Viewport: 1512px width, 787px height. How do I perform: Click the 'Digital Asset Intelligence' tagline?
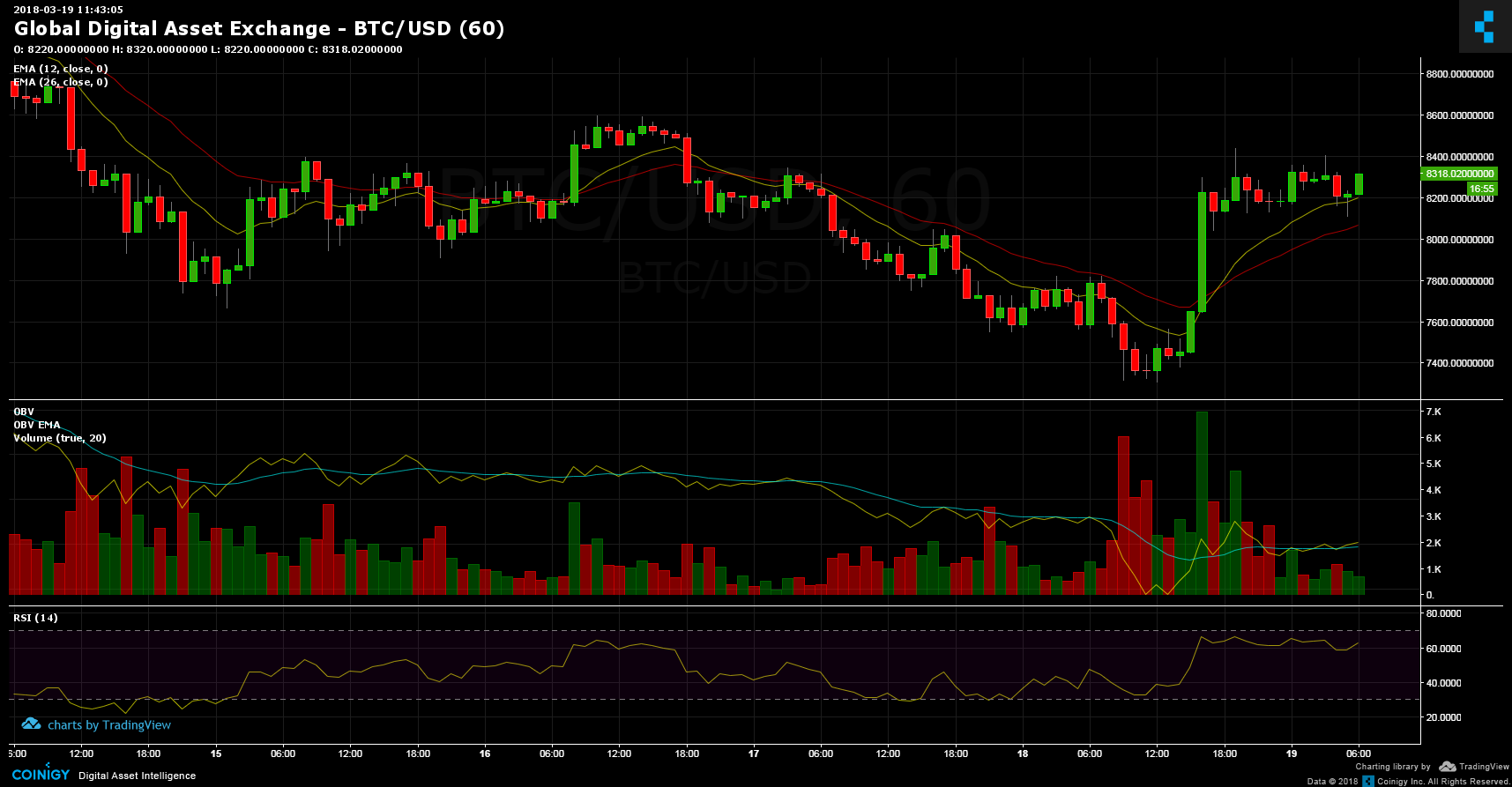[138, 776]
